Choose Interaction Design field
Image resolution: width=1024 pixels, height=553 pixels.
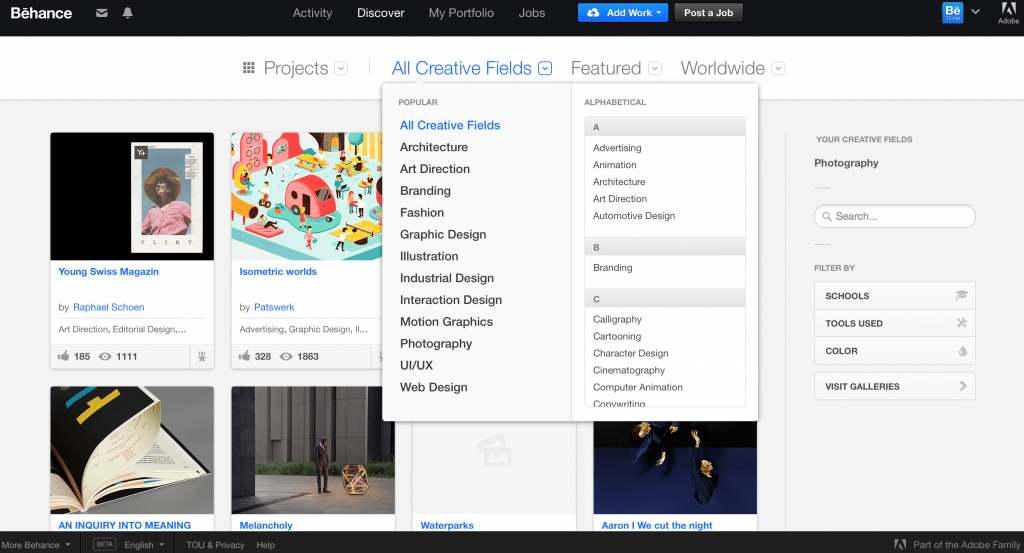(x=451, y=300)
